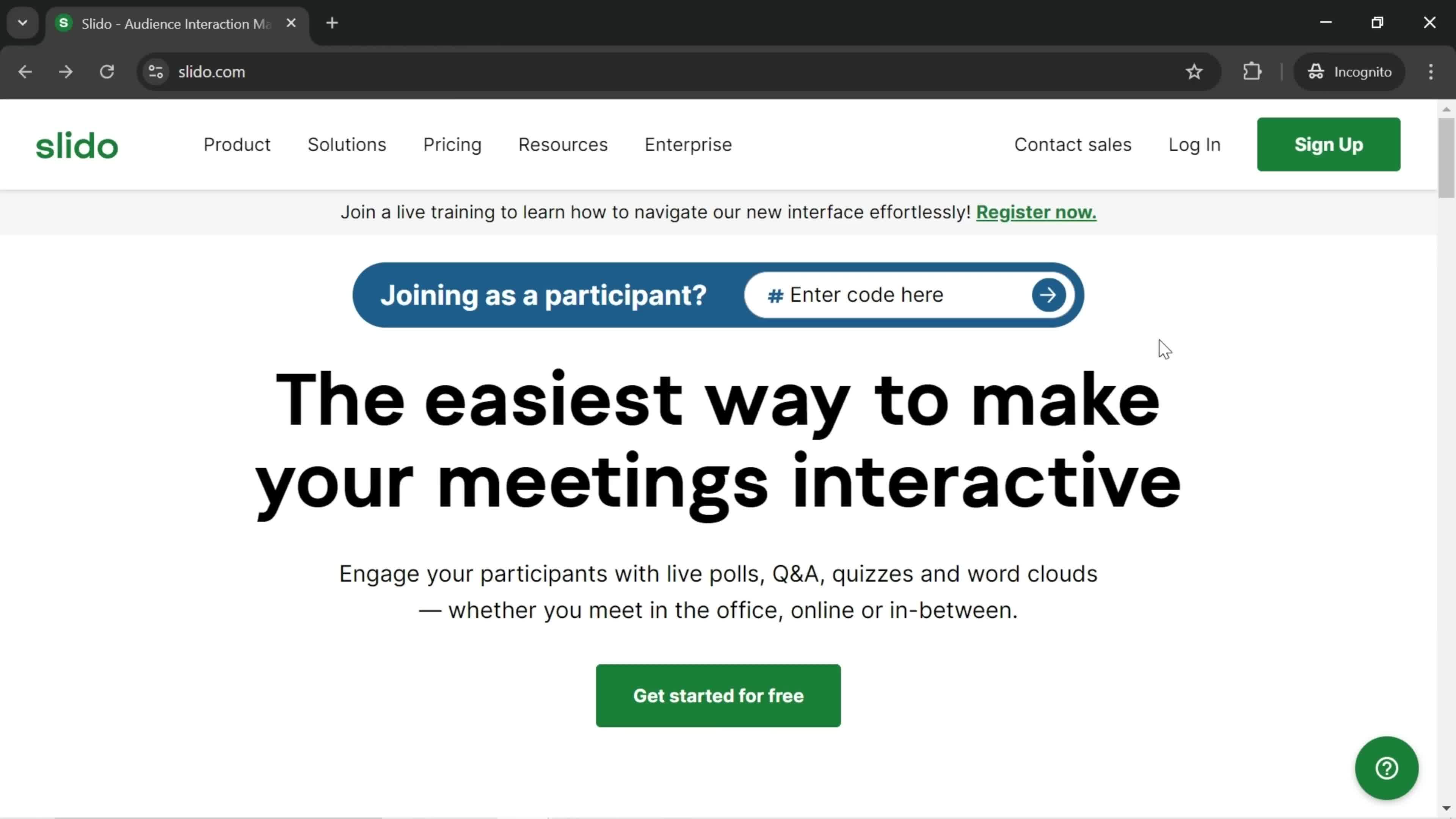Select the Enterprise menu item
The height and width of the screenshot is (819, 1456).
688,144
